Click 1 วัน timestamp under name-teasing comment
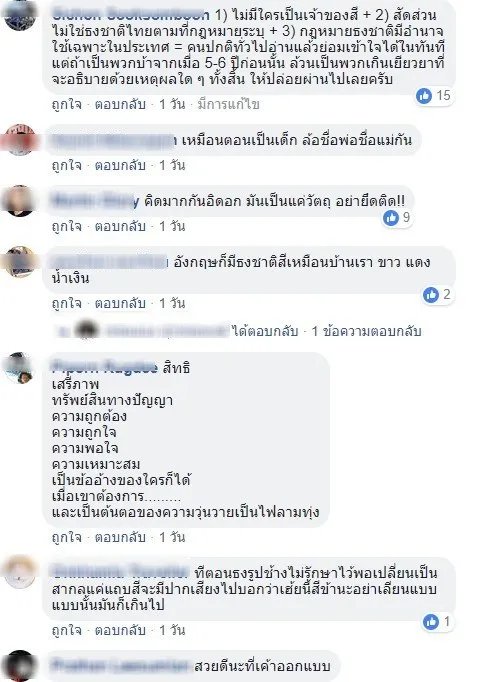The image size is (487, 682). click(172, 165)
